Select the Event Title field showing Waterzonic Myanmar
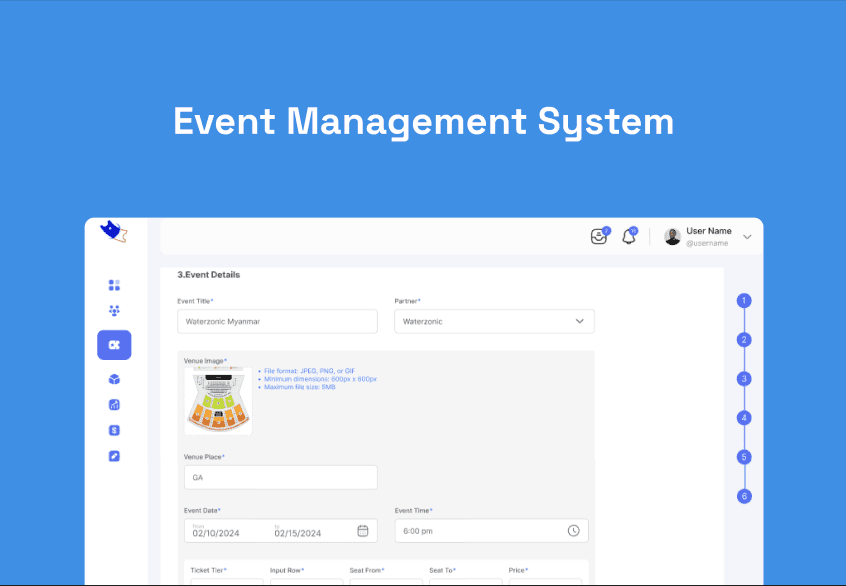 (x=277, y=321)
